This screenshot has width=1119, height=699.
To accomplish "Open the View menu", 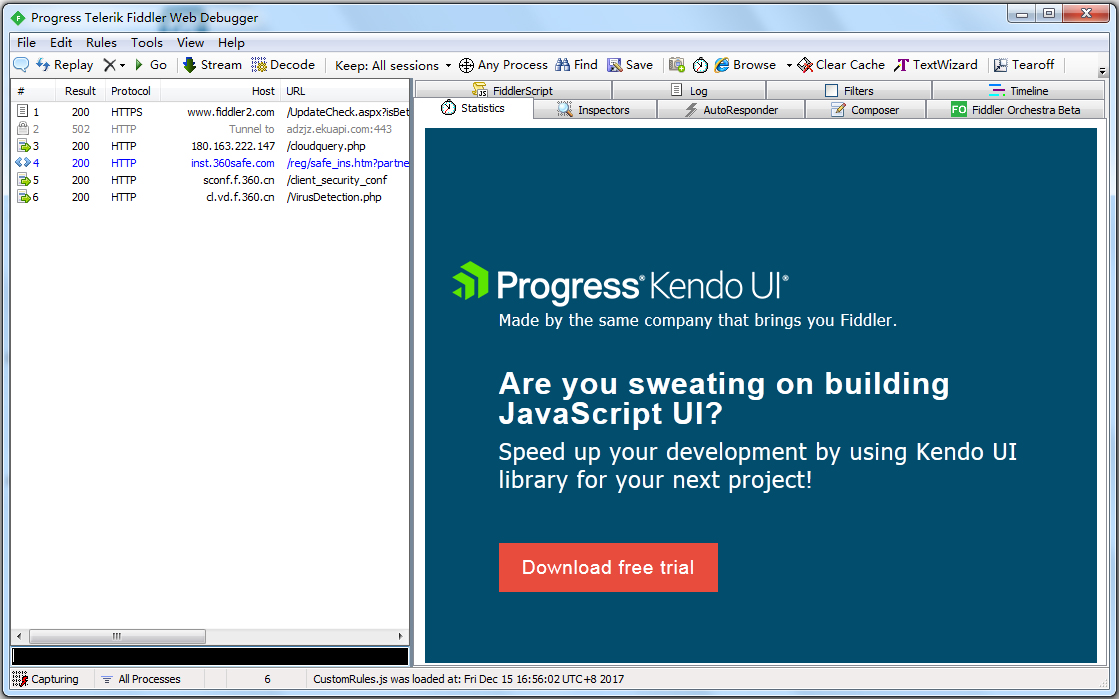I will tap(191, 43).
